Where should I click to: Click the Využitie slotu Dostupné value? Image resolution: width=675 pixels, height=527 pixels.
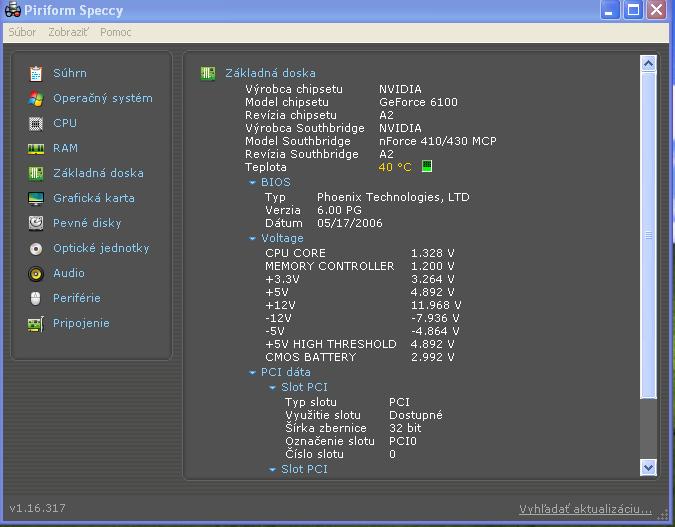(x=415, y=415)
